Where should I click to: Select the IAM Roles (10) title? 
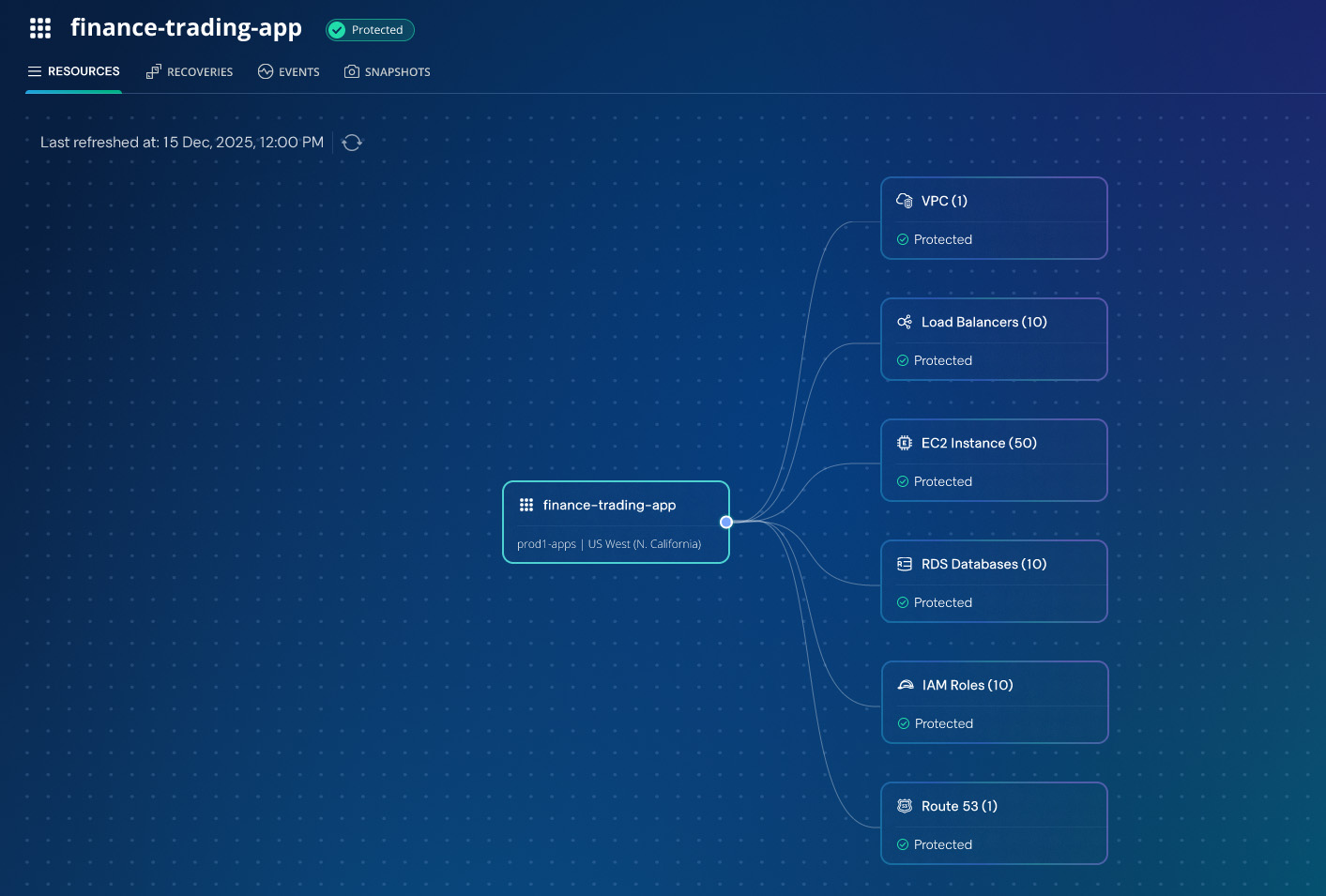pyautogui.click(x=968, y=685)
